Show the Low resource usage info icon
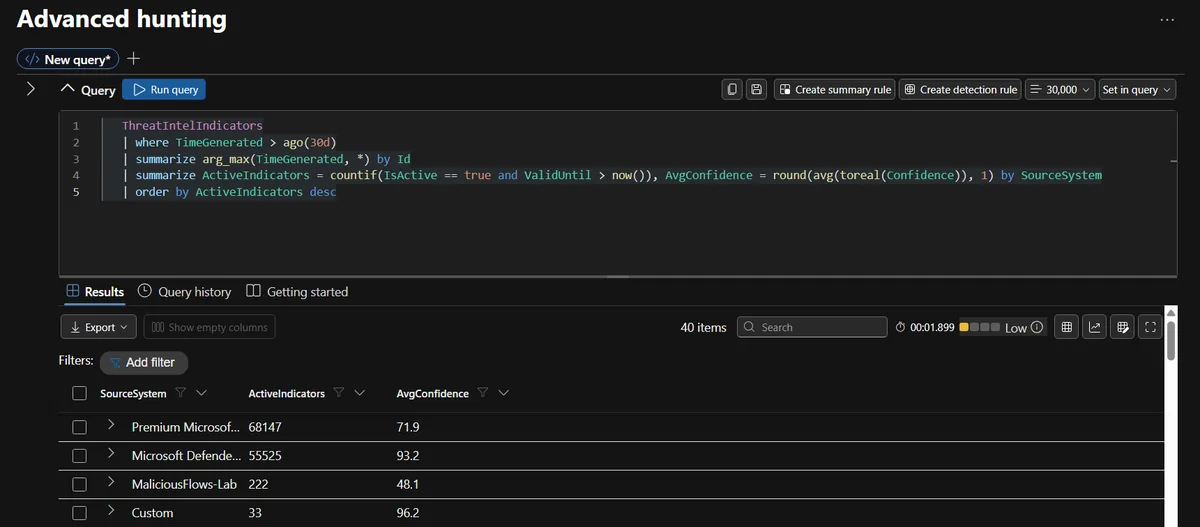The image size is (1200, 527). (x=1037, y=327)
